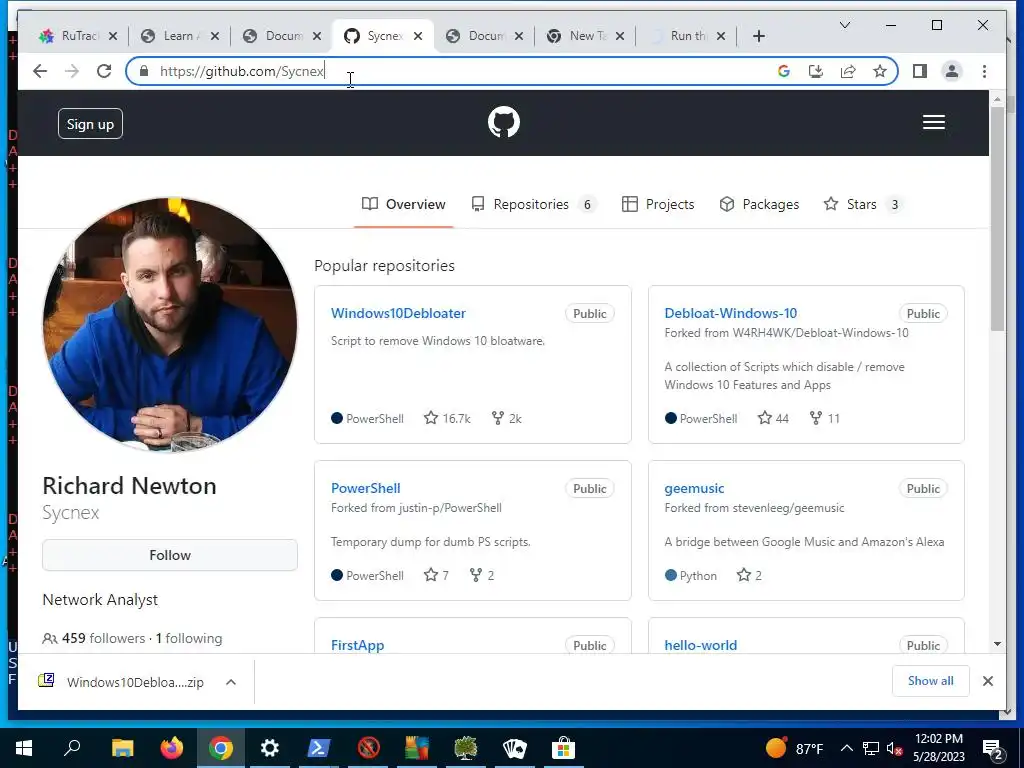
Task: Click Richard Newton's profile photo
Action: pyautogui.click(x=170, y=325)
